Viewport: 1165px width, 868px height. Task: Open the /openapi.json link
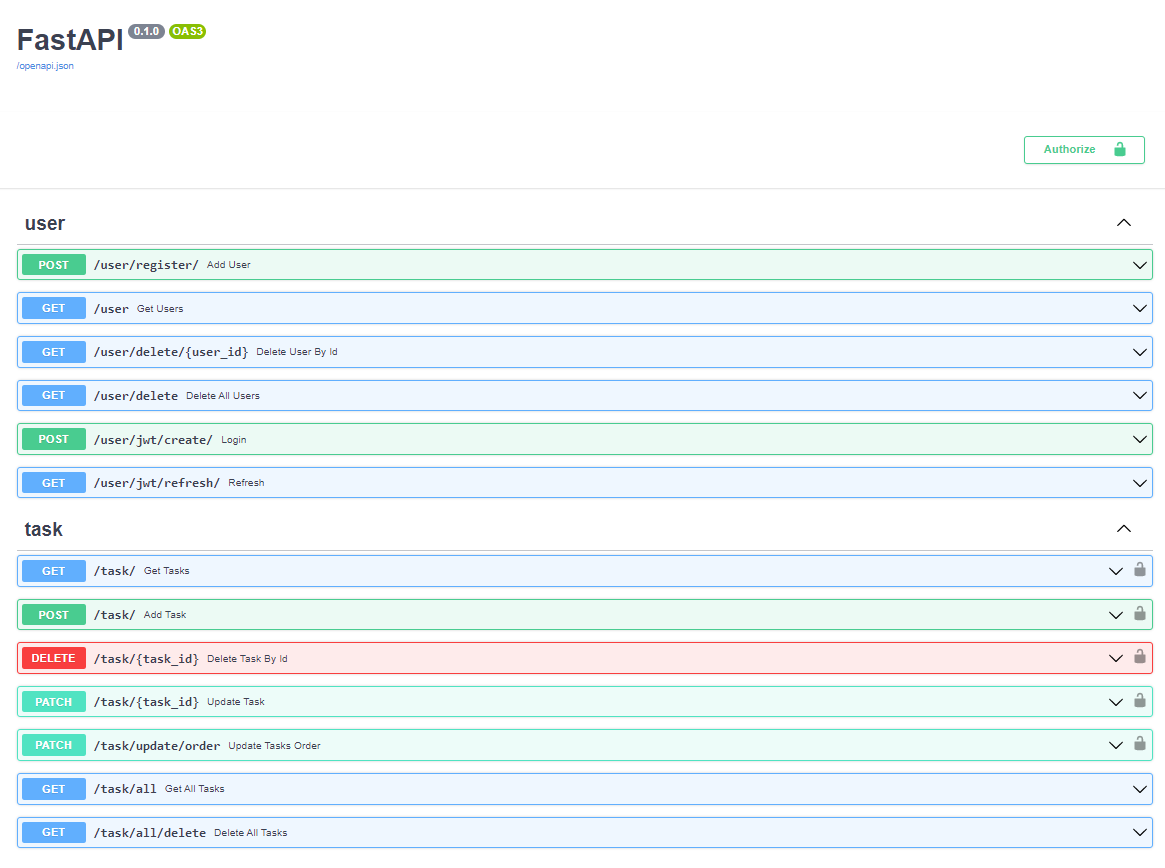click(45, 66)
